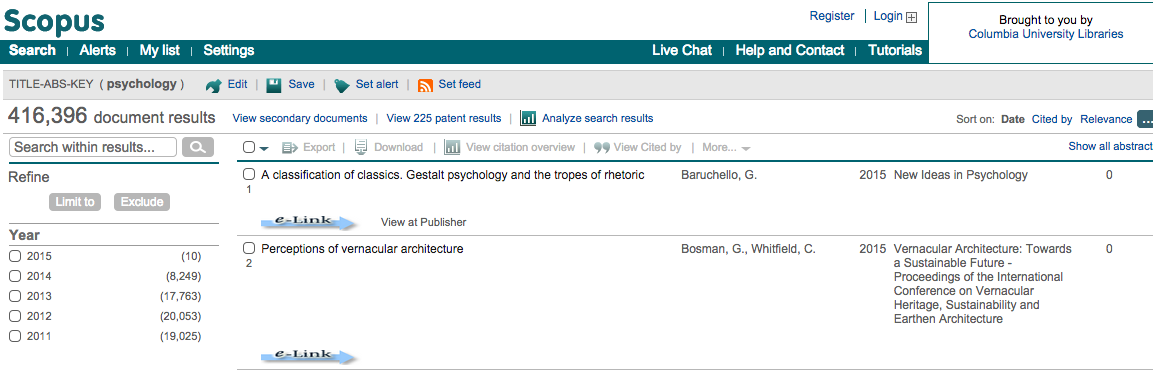Click the Analyze search results chart icon
This screenshot has height=371, width=1153.
click(528, 118)
